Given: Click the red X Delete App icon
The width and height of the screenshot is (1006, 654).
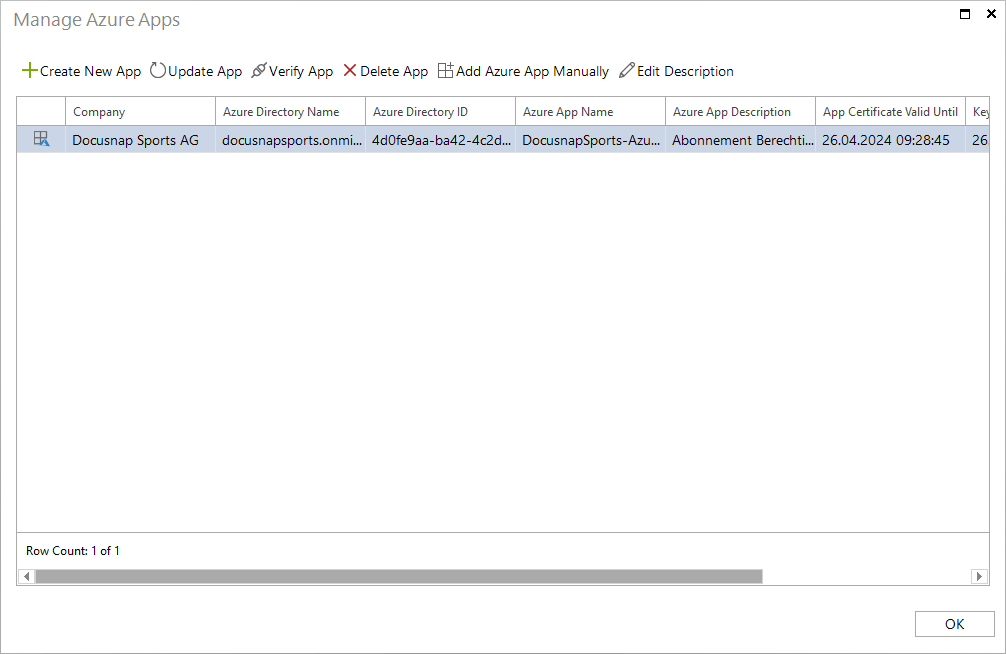Looking at the screenshot, I should [x=350, y=70].
